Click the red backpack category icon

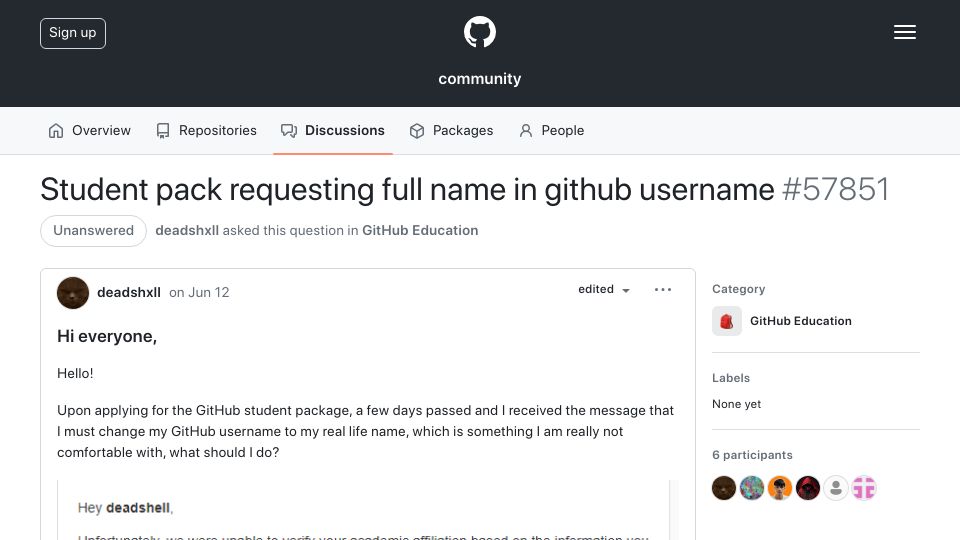[727, 321]
